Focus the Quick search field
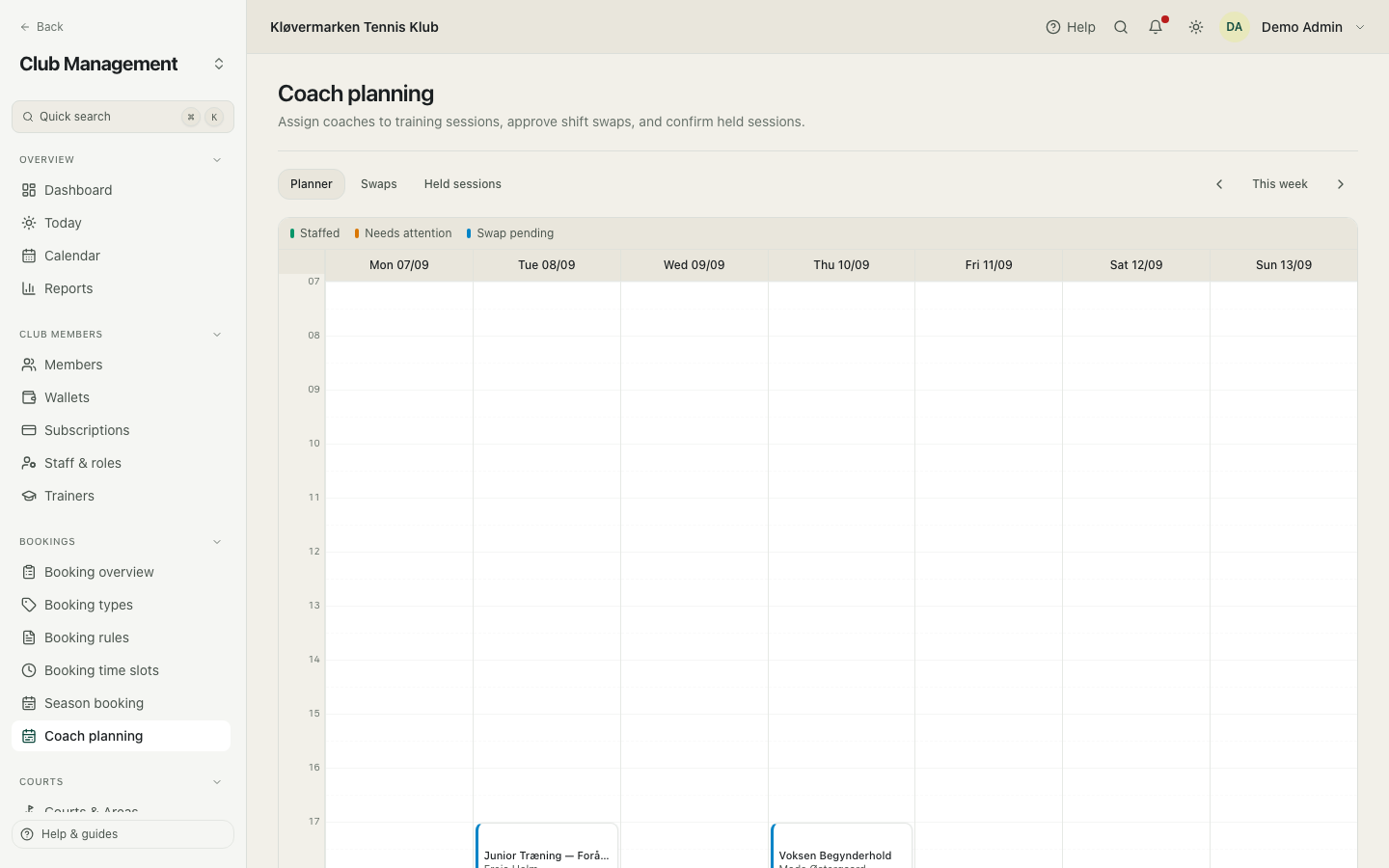Screen dimensions: 1389x868 pos(123,117)
